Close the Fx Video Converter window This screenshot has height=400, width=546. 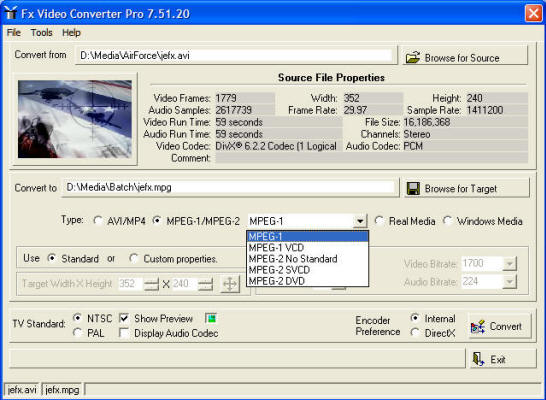point(533,14)
